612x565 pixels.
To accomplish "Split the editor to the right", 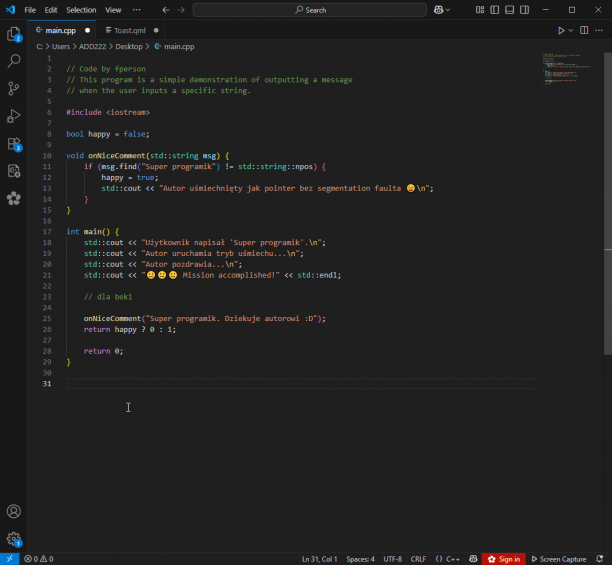I will click(x=584, y=30).
